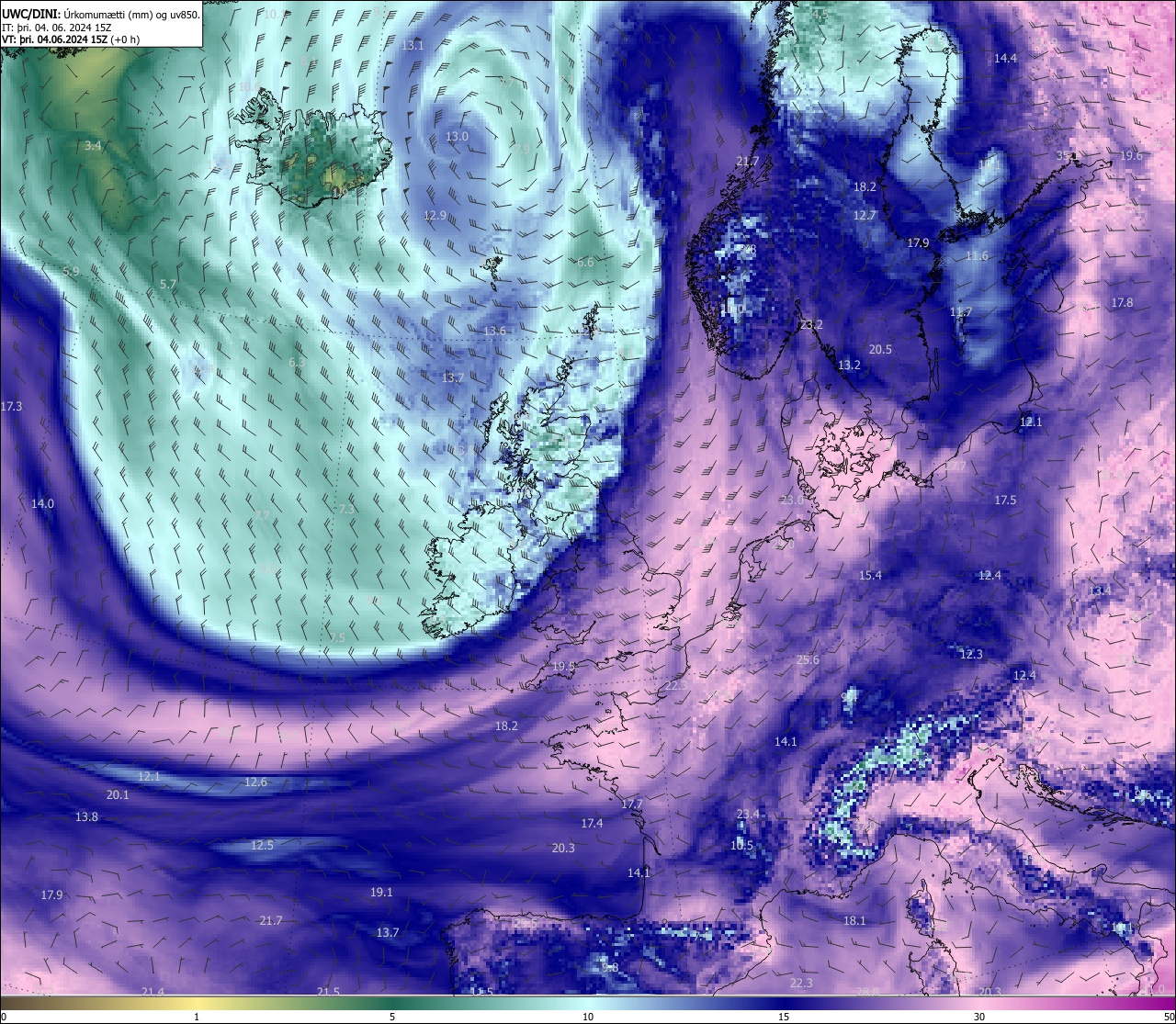Click the 13.8 value label
This screenshot has width=1176, height=1024.
click(x=86, y=816)
